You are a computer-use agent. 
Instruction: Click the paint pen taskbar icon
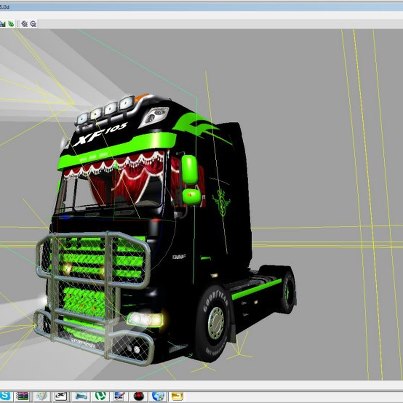(120, 396)
